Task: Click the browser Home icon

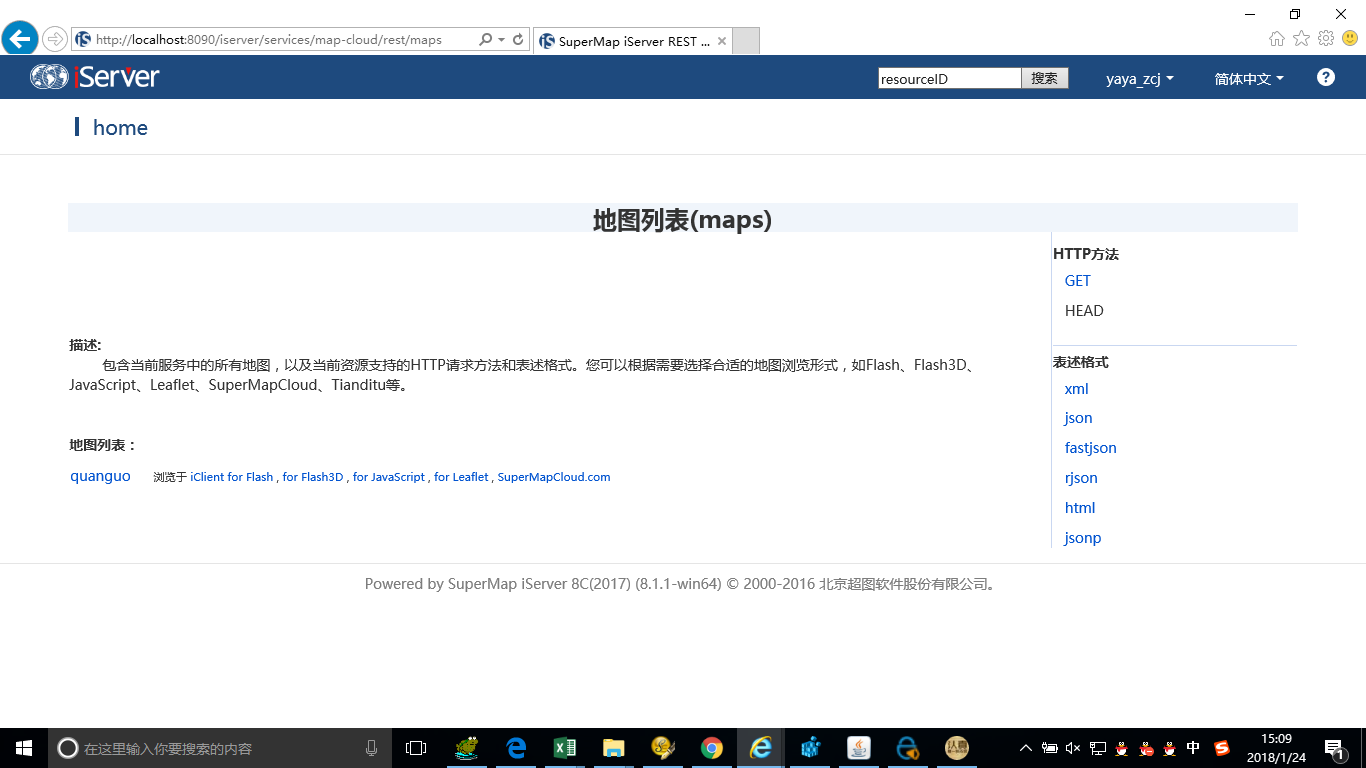Action: coord(1277,39)
